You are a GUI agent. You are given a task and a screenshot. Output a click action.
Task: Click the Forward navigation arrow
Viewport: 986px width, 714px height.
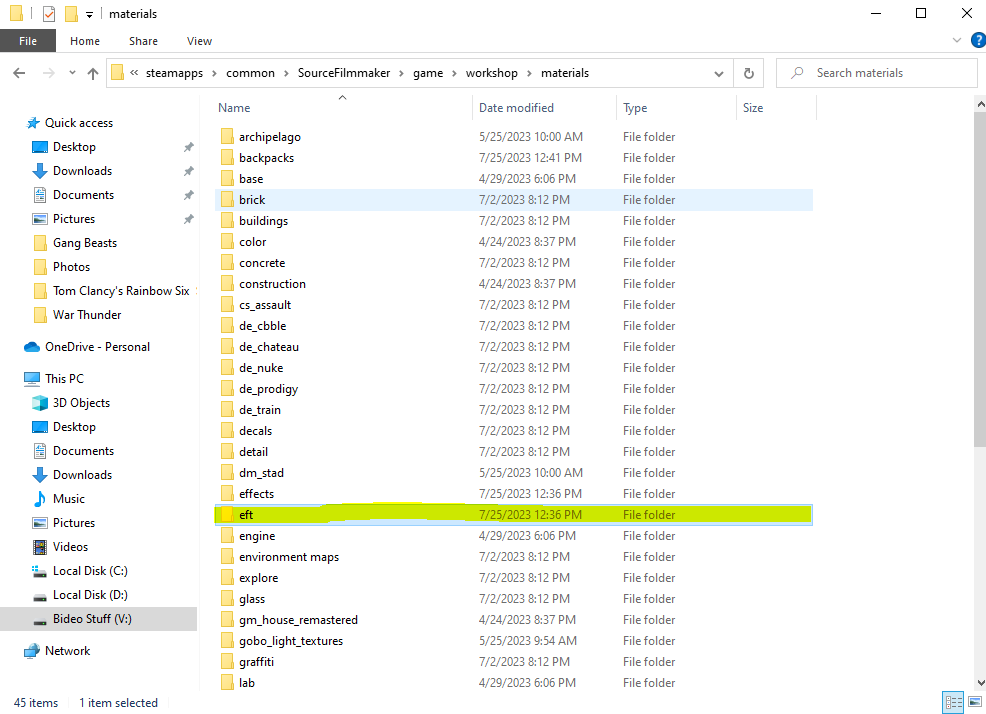(48, 73)
